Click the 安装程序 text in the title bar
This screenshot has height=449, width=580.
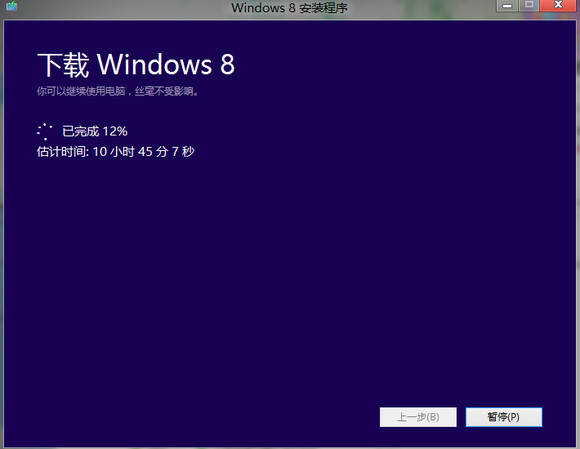[323, 8]
